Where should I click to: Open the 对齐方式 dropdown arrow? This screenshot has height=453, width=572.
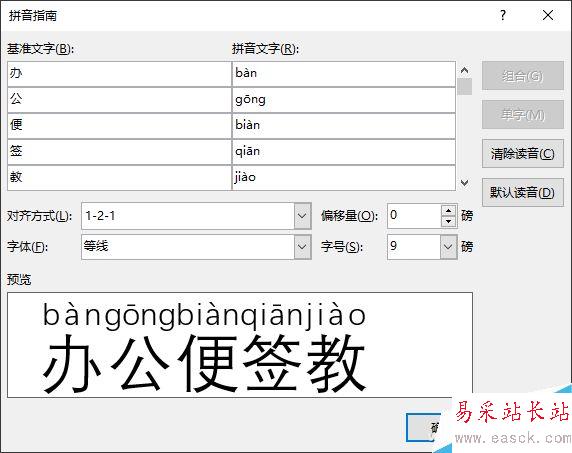point(302,216)
